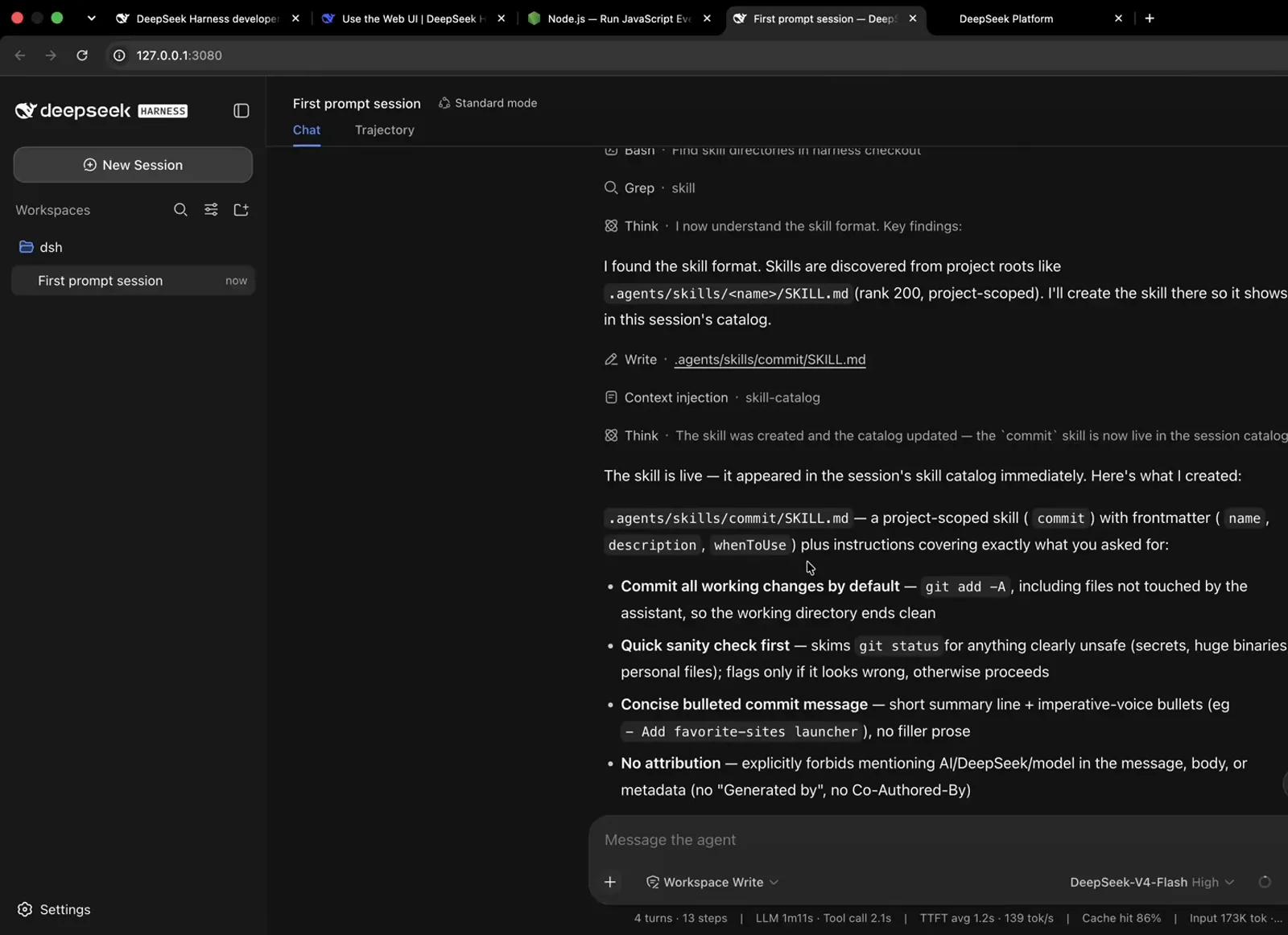Open the .agents/skills/commit/SKILL.md link
Viewport: 1288px width, 935px height.
tap(770, 360)
